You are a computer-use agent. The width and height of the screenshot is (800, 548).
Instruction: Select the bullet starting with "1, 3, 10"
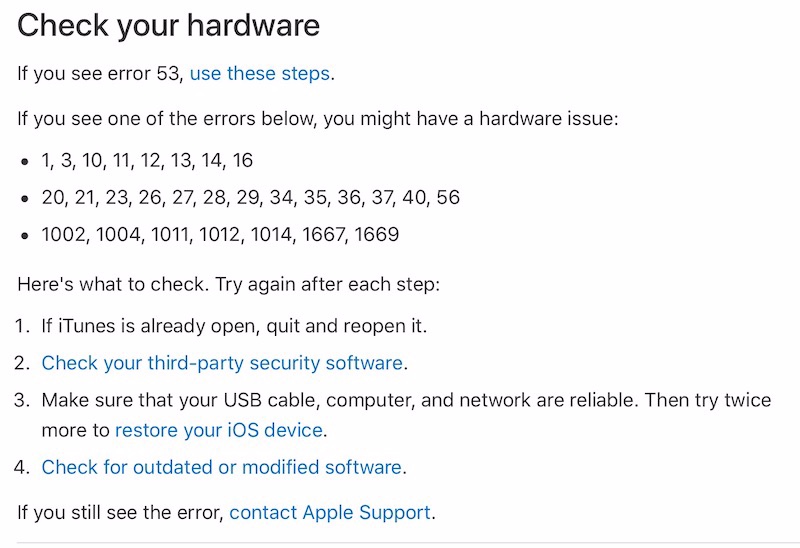pyautogui.click(x=147, y=160)
